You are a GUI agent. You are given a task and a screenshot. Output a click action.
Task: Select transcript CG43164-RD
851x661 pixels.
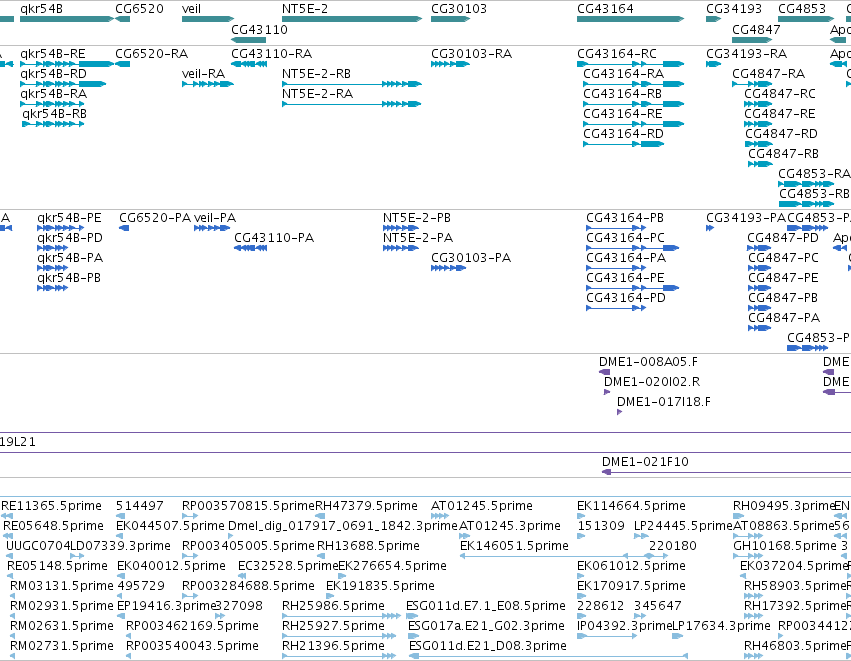tap(624, 144)
